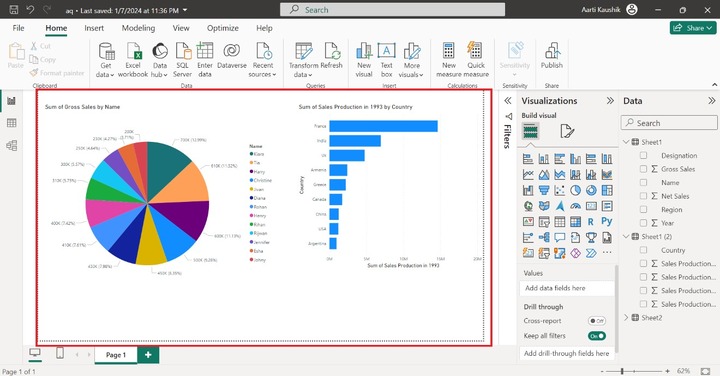Choose the pie chart visualization icon
Screen dimensions: 720x376
(575, 190)
